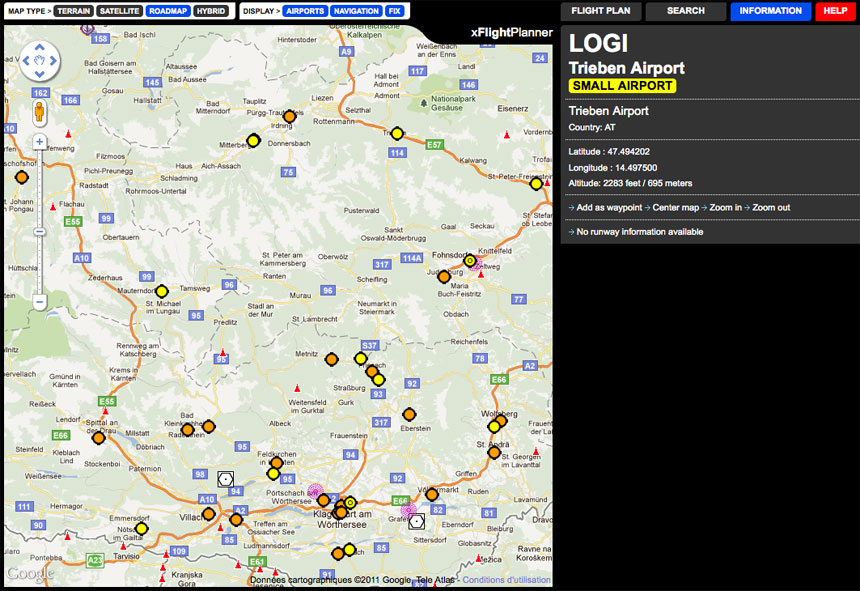Open the Information tab
This screenshot has width=860, height=591.
[x=770, y=11]
